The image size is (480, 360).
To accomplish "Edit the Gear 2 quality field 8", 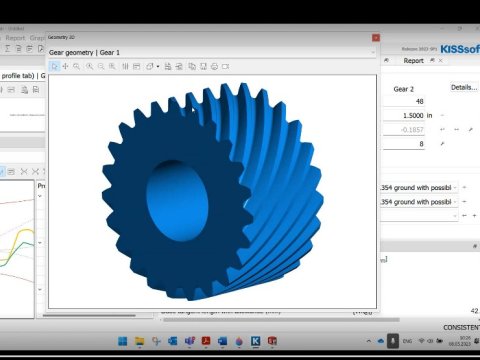I will click(404, 144).
